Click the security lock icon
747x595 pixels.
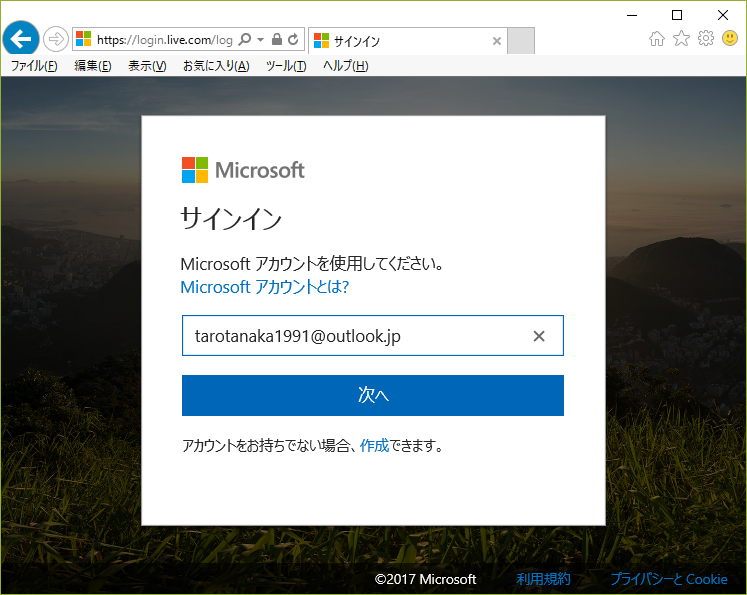(x=277, y=39)
